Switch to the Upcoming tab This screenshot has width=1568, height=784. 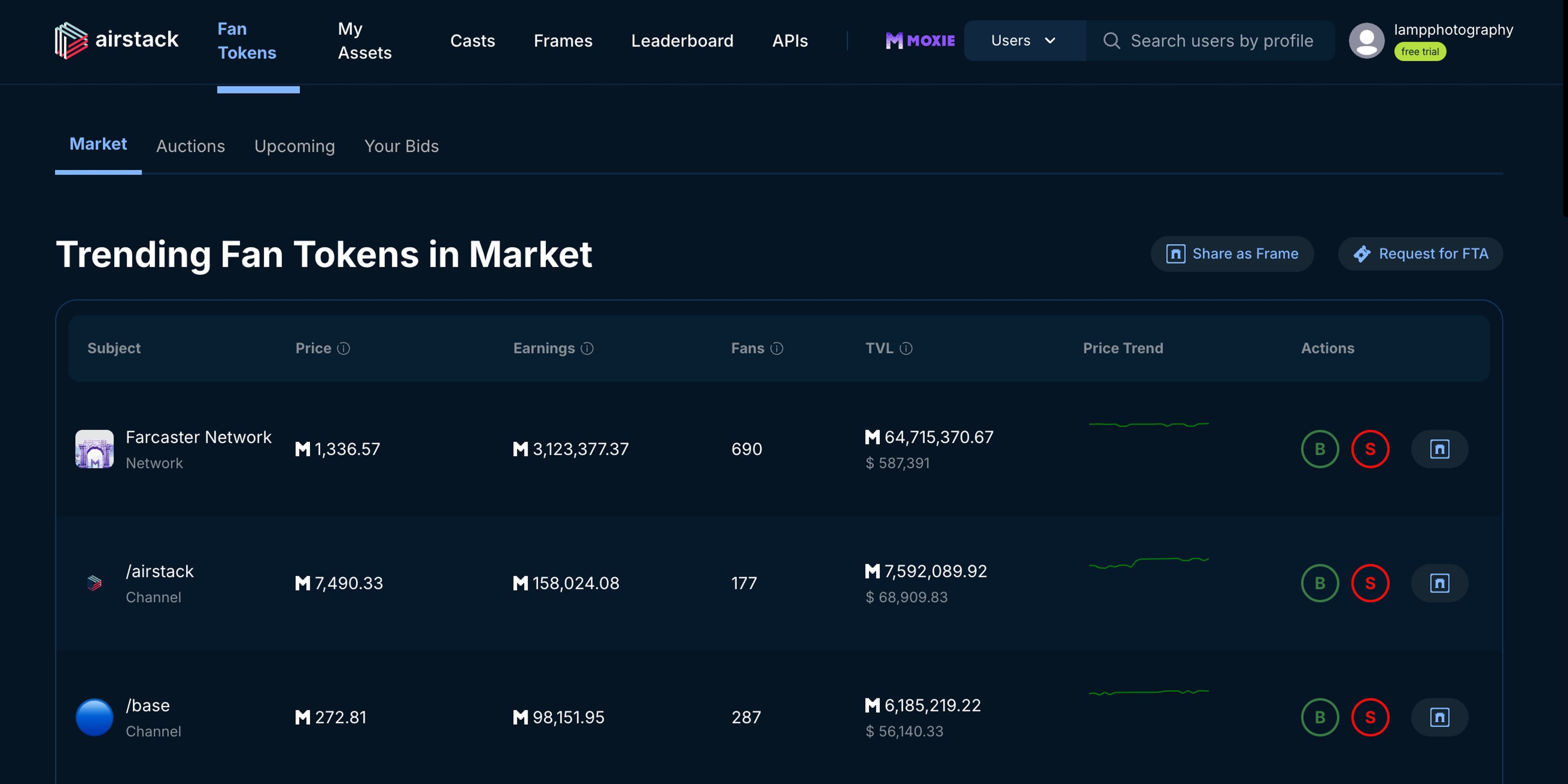point(294,146)
